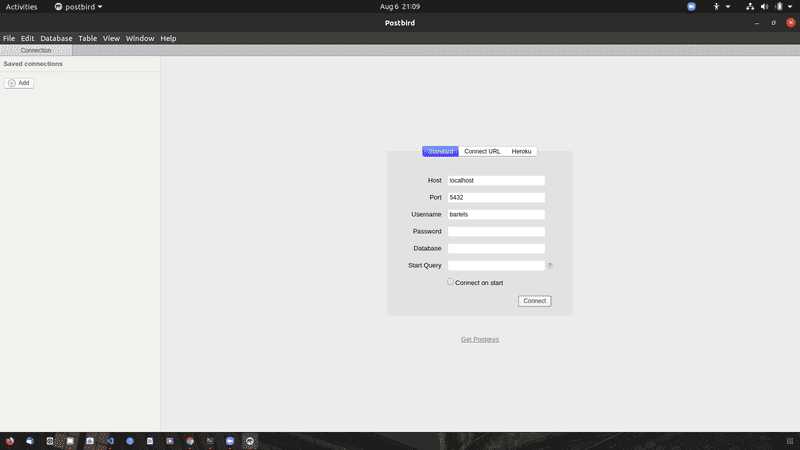Click the Connect button
Viewport: 800px width, 450px height.
click(x=535, y=301)
